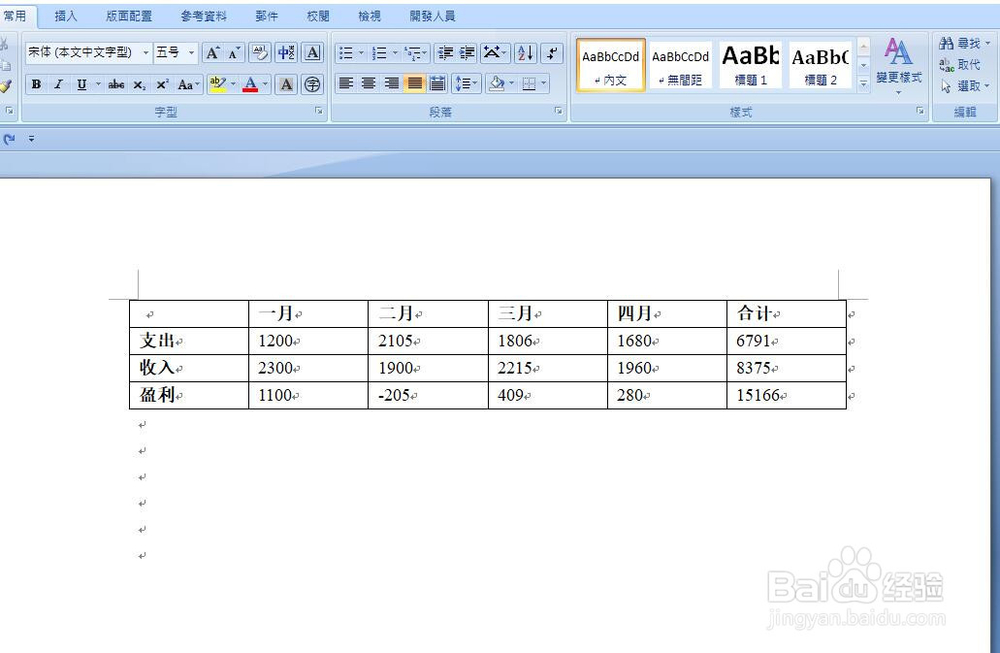The width and height of the screenshot is (1000, 653).
Task: Apply the 內文 style
Action: [x=611, y=65]
